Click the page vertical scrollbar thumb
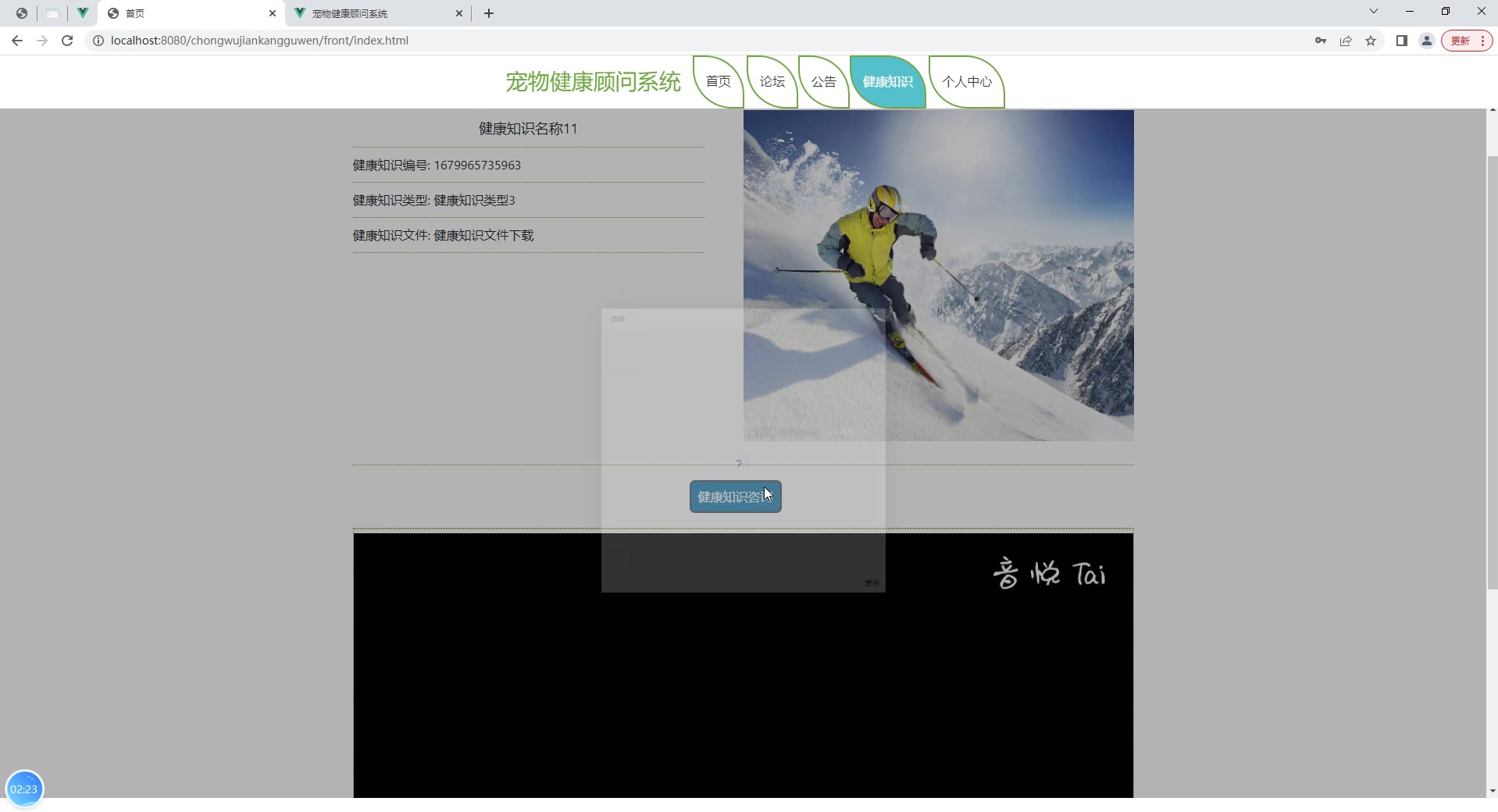The image size is (1498, 812). click(1493, 372)
